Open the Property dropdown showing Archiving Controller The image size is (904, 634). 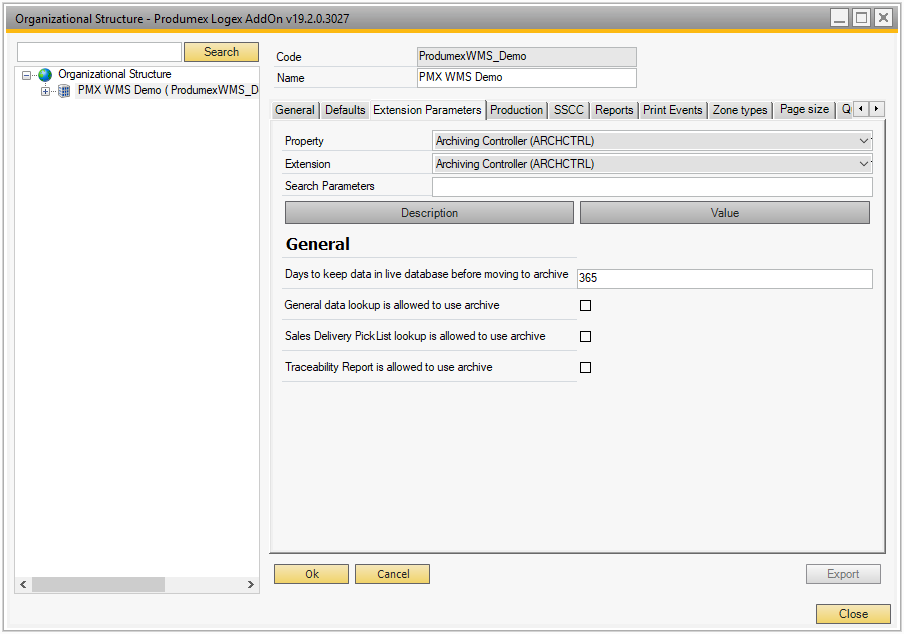coord(864,141)
